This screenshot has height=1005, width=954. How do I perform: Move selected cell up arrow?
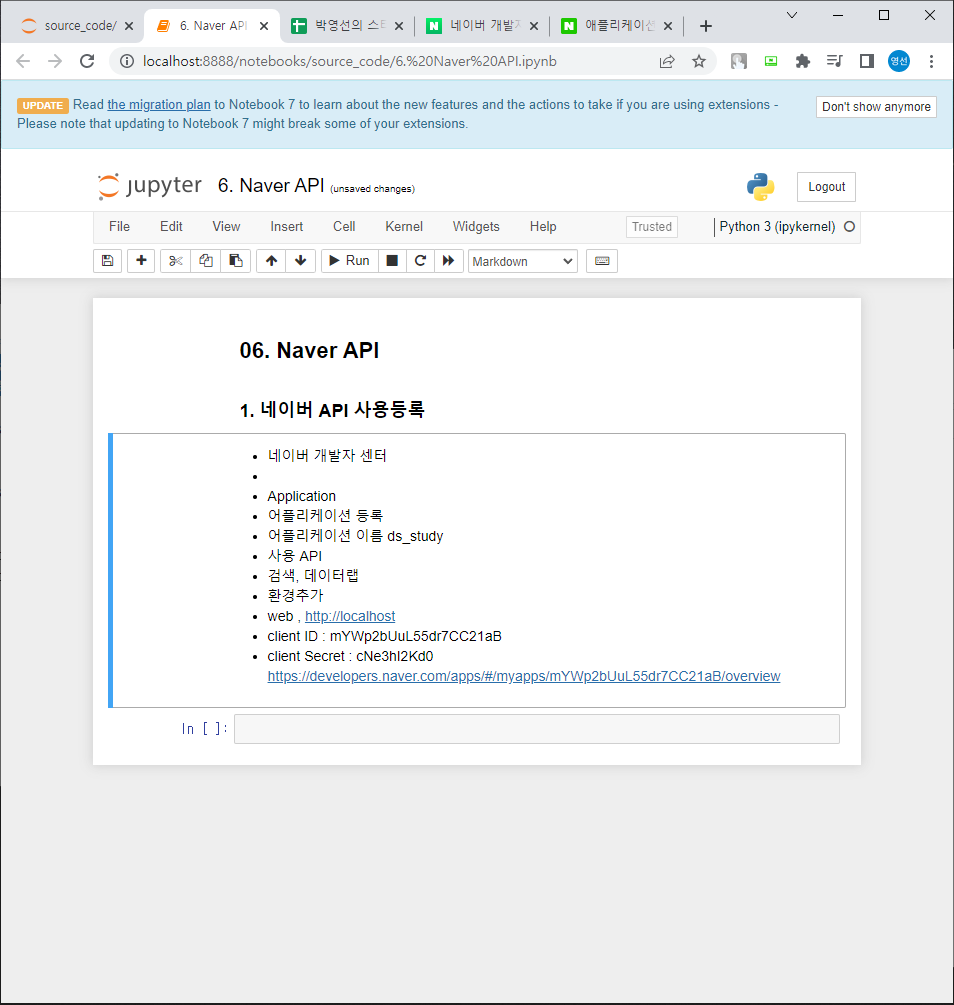point(271,261)
